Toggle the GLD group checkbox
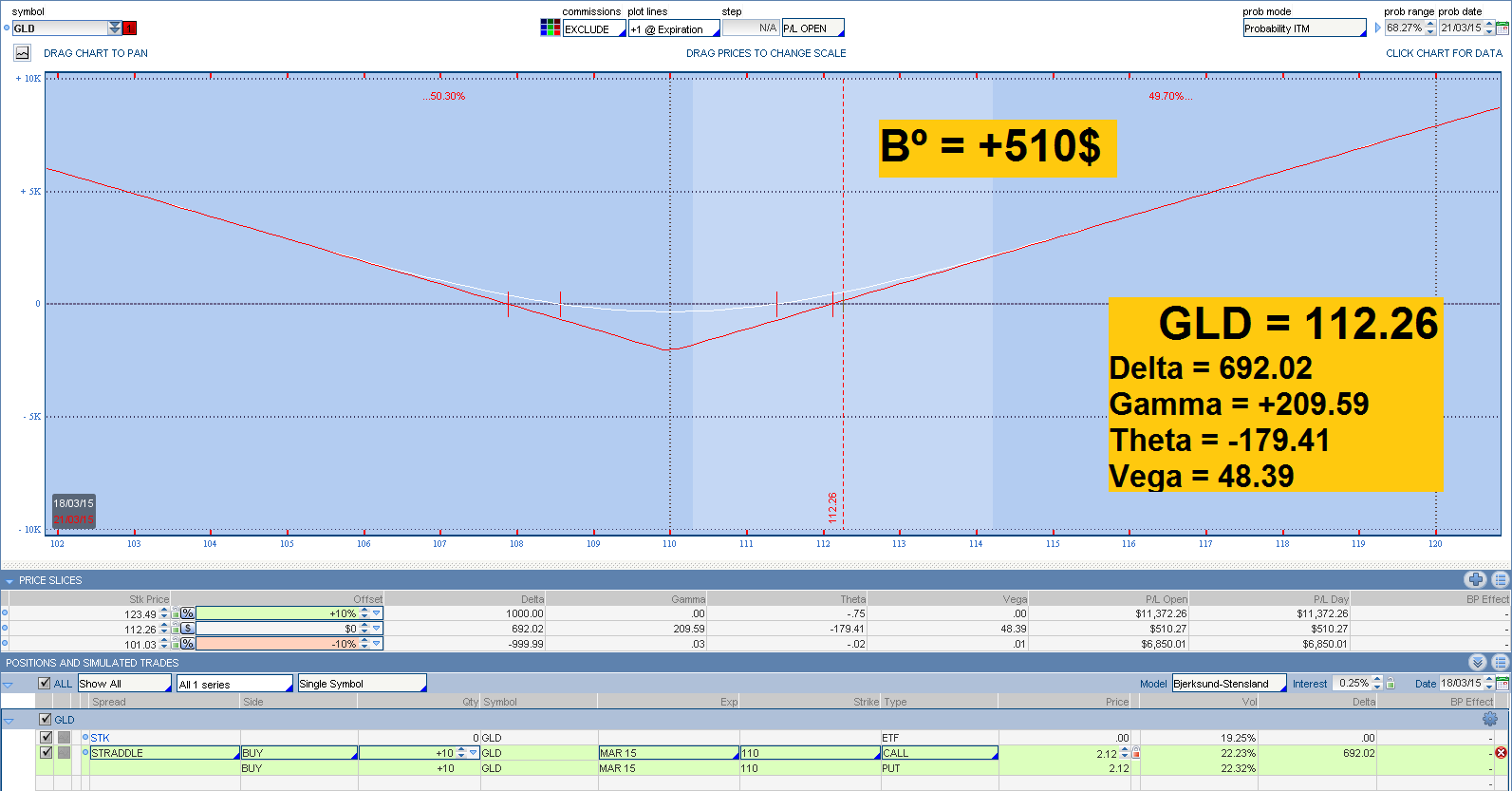 (x=46, y=720)
